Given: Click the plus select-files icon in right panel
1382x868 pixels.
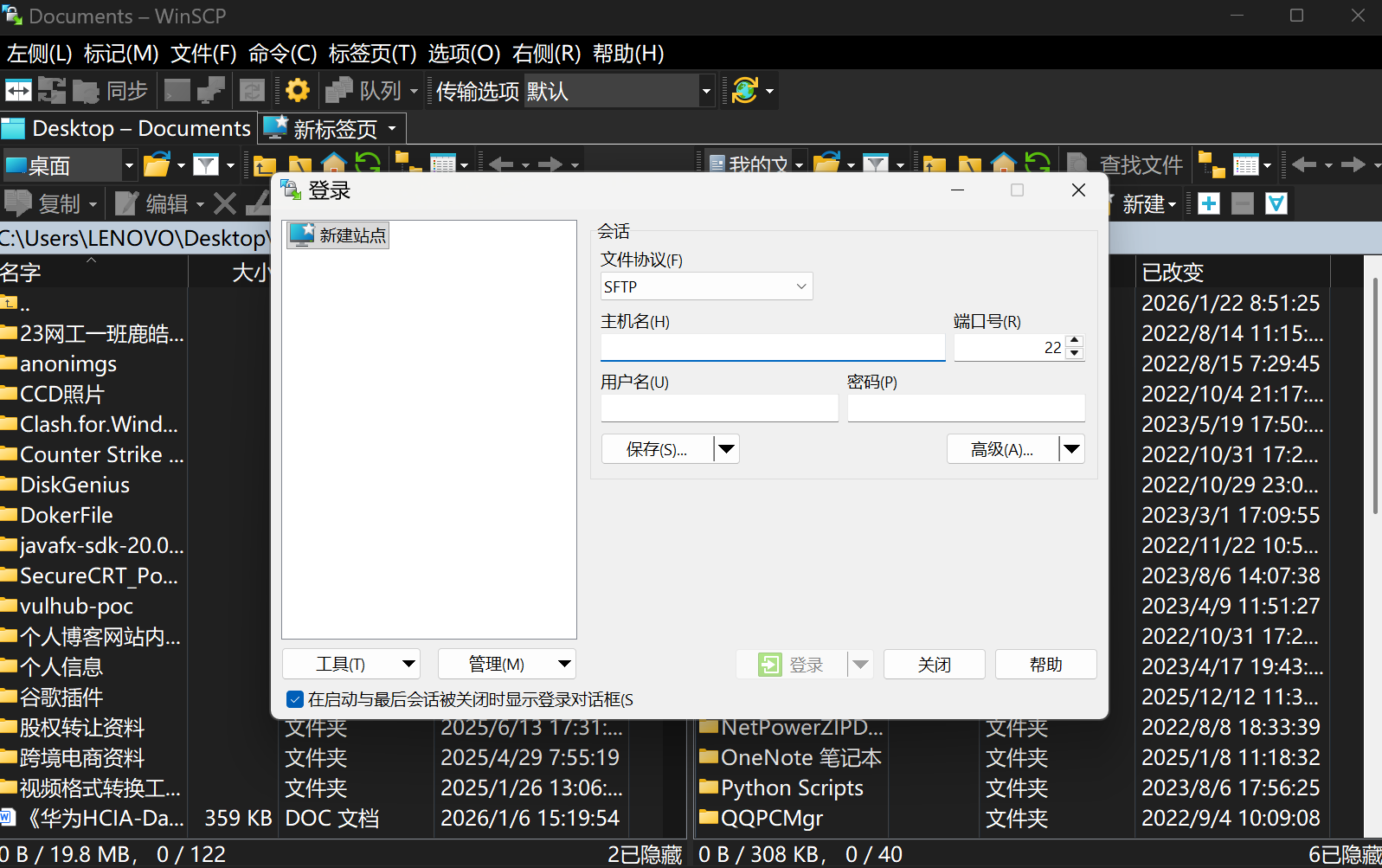Looking at the screenshot, I should click(1209, 203).
